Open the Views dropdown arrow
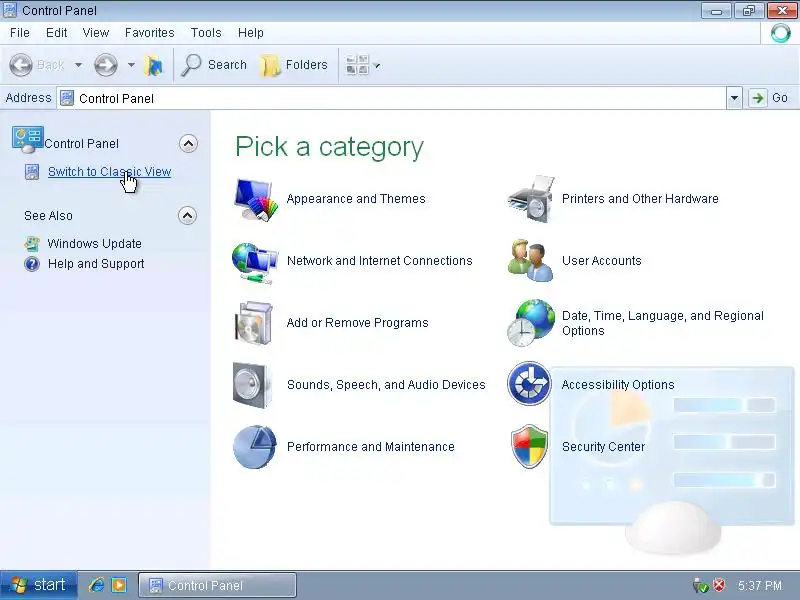 point(377,66)
